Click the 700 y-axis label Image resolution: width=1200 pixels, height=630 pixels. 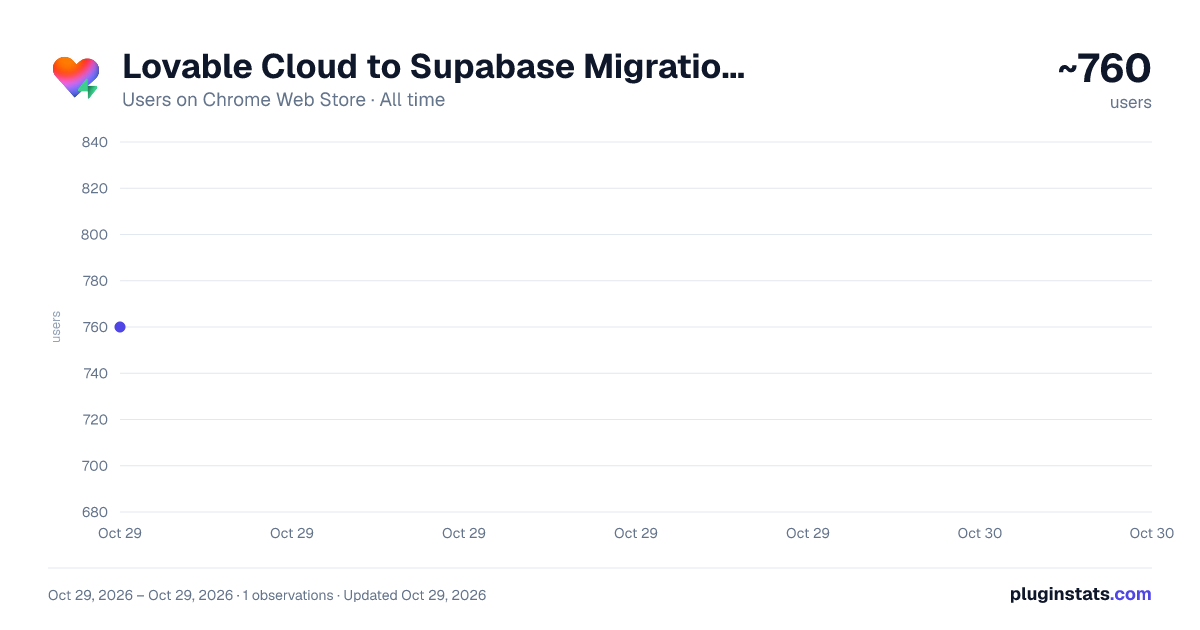pos(95,466)
